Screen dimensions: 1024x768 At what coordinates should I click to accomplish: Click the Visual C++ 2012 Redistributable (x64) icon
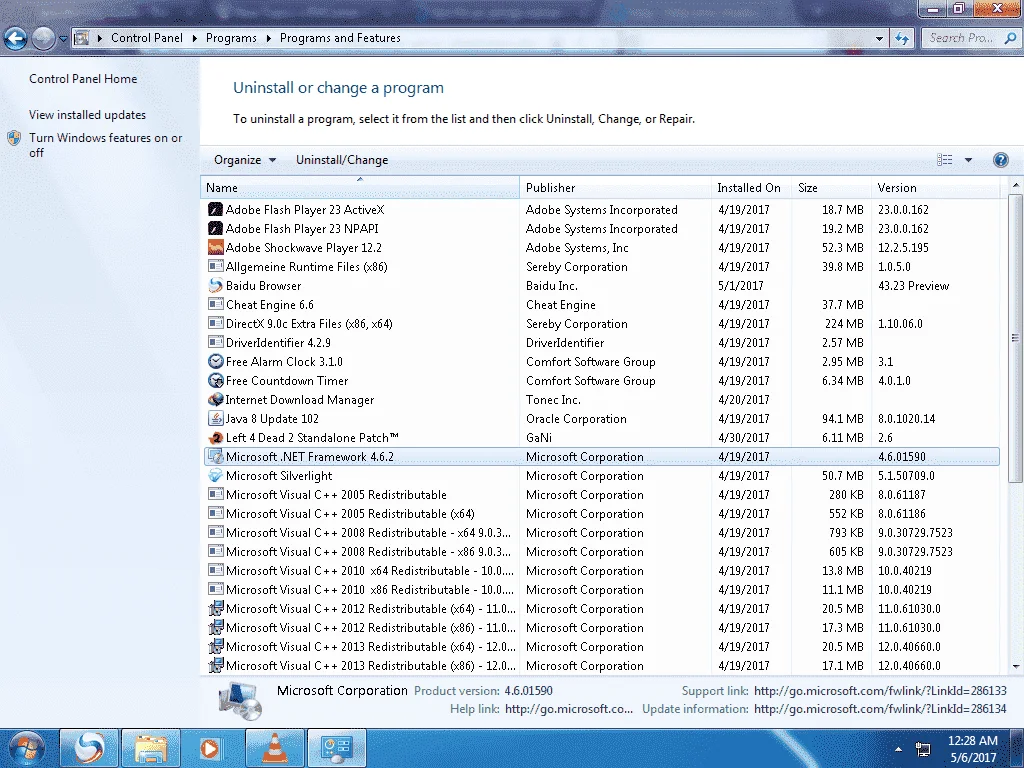pyautogui.click(x=216, y=609)
